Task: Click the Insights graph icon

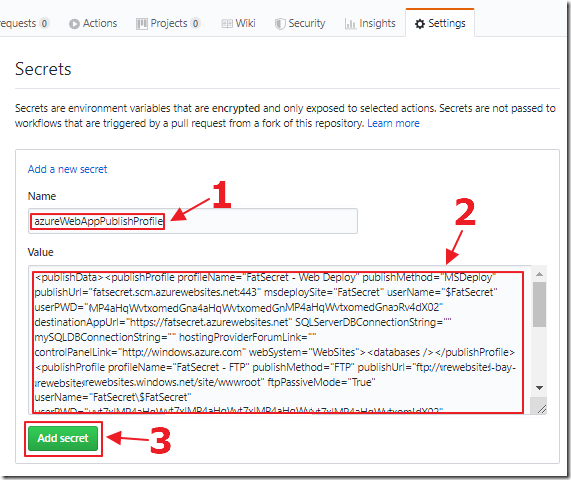Action: (x=350, y=24)
